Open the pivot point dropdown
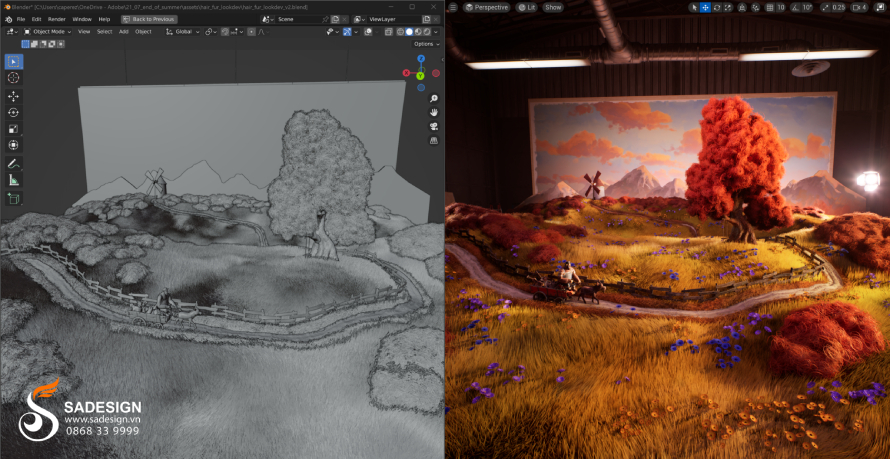 (211, 32)
